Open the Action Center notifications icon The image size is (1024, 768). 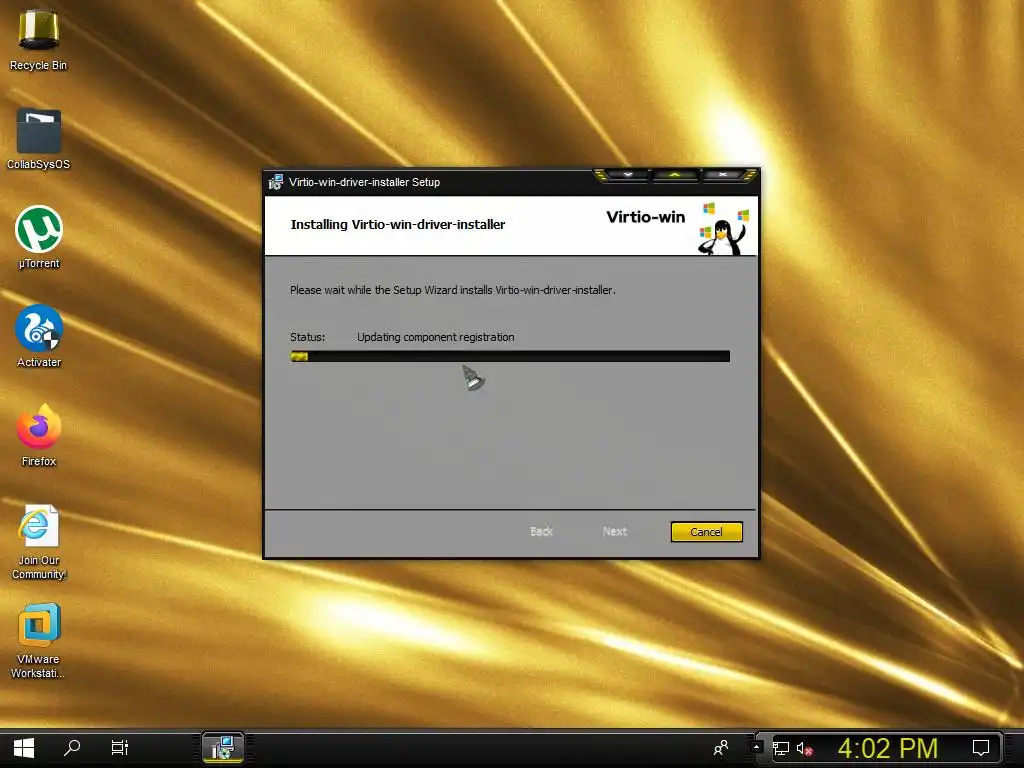point(981,748)
